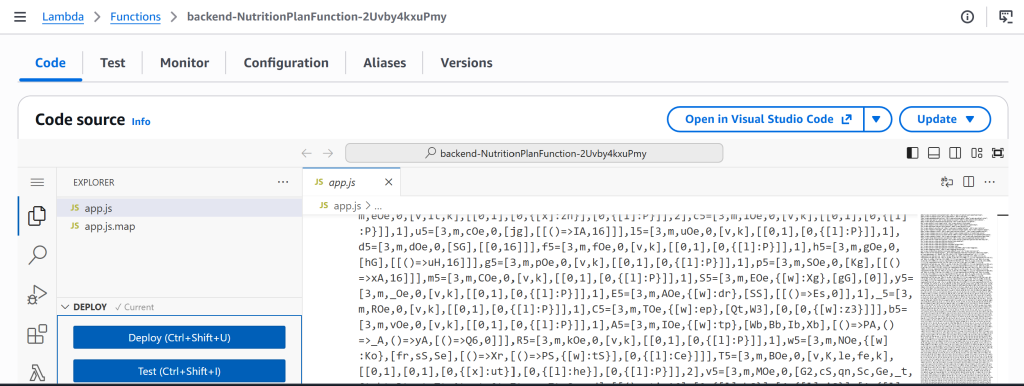Toggle the primary side bar layout icon
Image resolution: width=1024 pixels, height=386 pixels.
point(912,153)
